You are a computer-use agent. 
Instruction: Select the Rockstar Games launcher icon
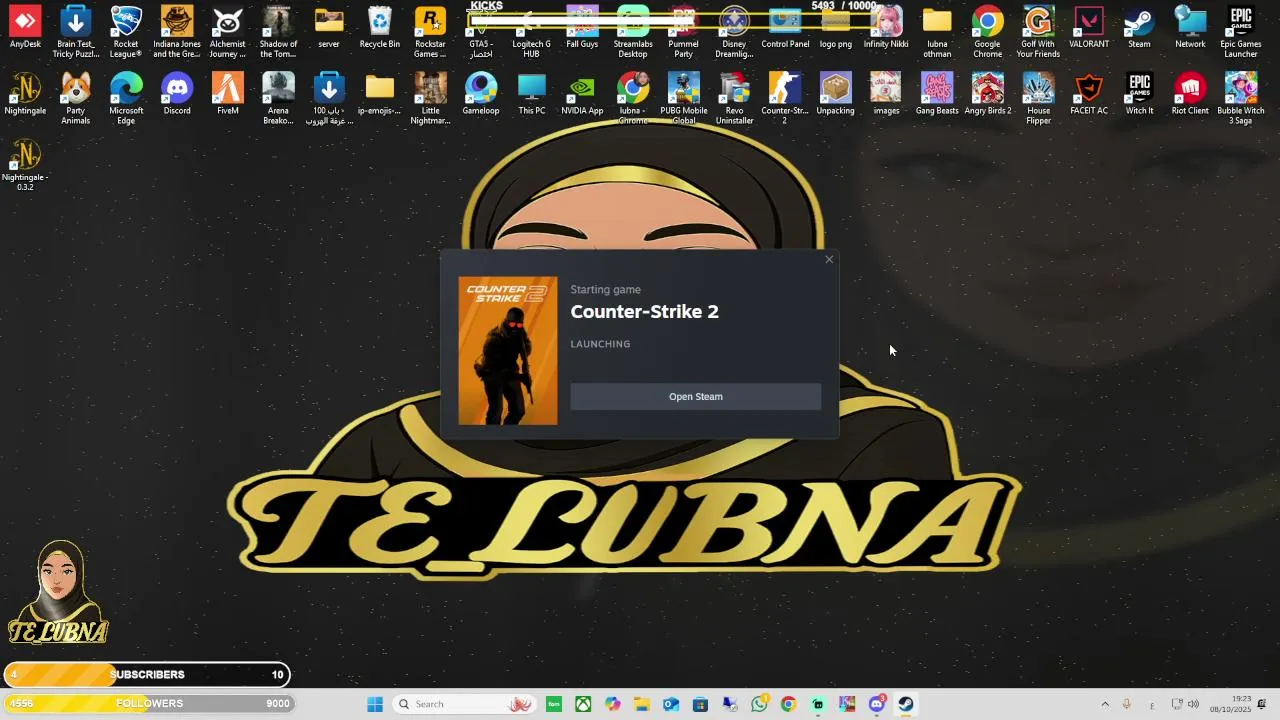coord(430,33)
